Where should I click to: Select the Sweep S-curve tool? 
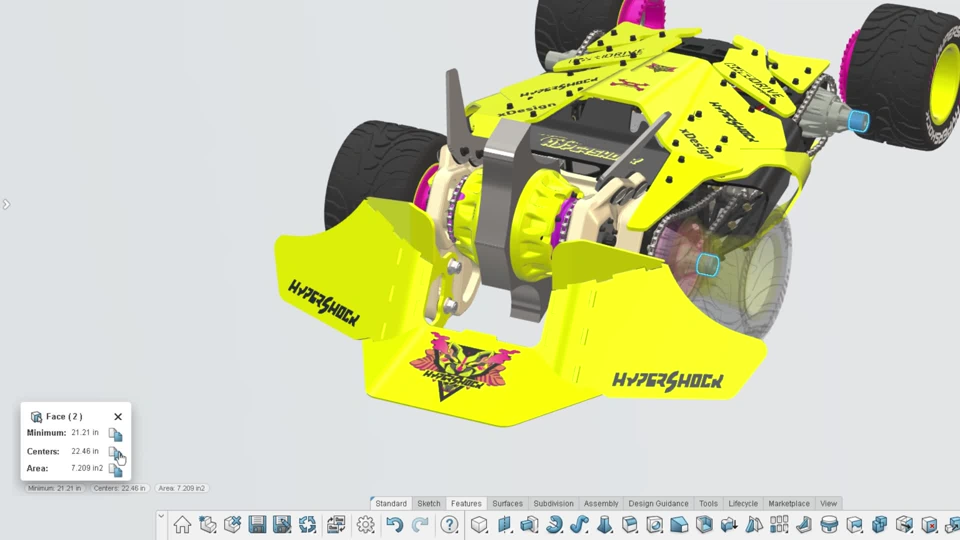point(579,525)
